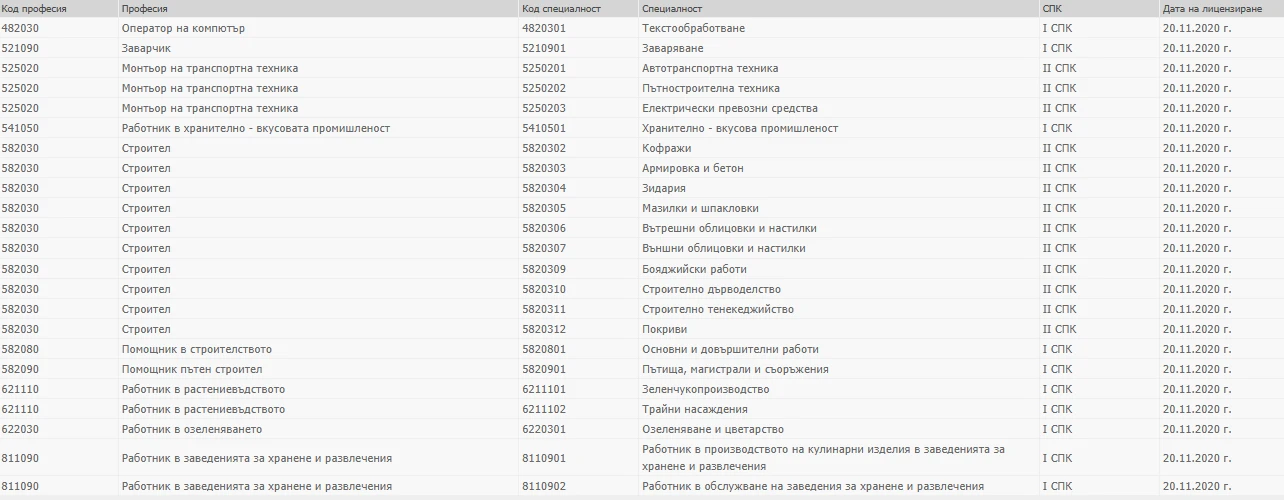
Task: Click Работник в хранително - вкусовата промишленост
Action: pos(255,128)
